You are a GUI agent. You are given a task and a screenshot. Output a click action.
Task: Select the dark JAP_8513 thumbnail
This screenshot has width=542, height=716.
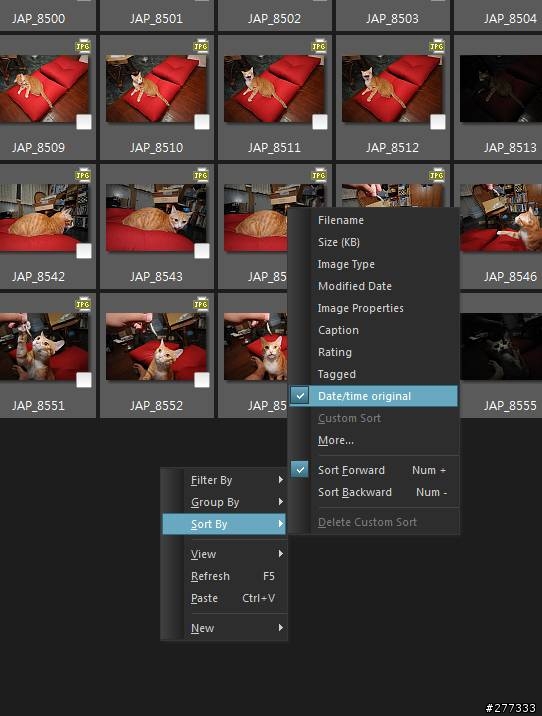(500, 89)
